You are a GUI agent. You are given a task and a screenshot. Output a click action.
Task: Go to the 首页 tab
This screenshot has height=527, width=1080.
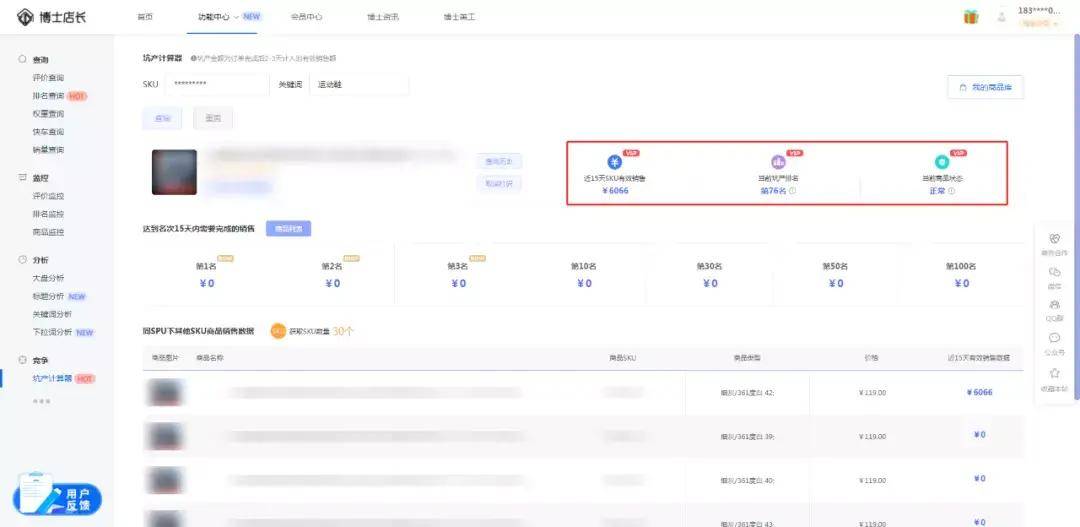click(145, 17)
